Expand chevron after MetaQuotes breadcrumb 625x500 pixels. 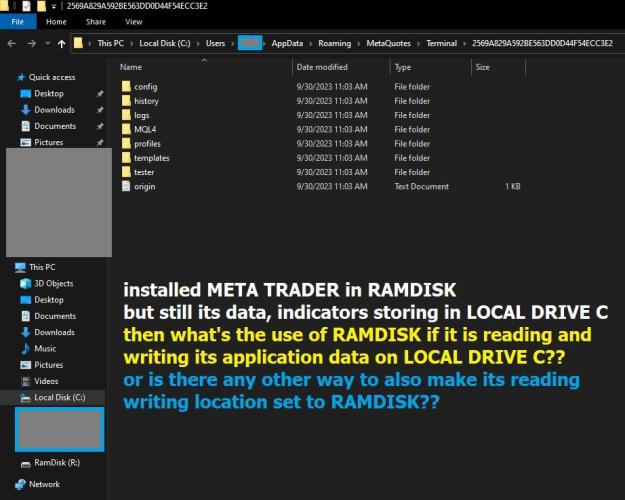[419, 43]
